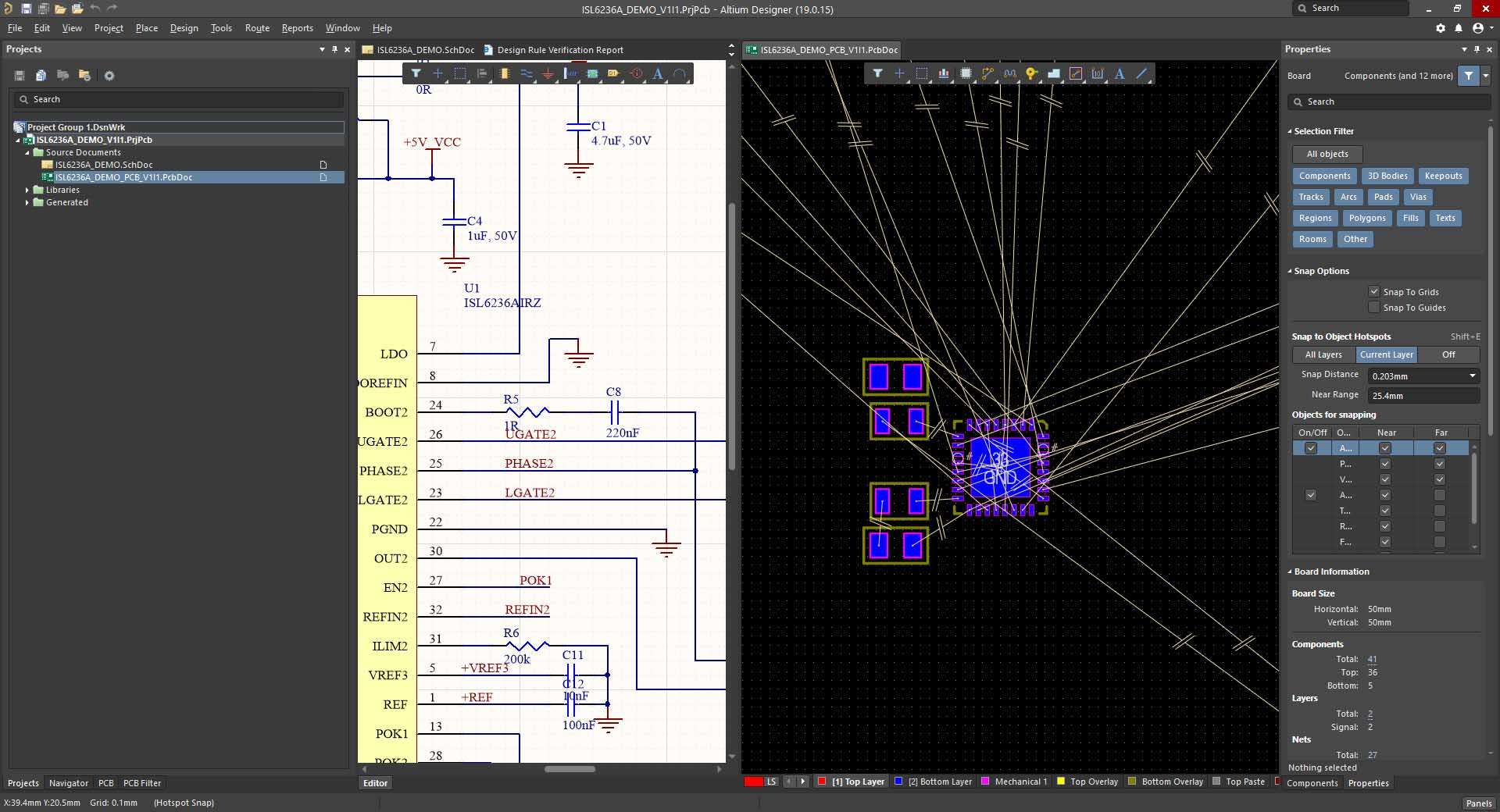Open the Snap Distance dropdown
Screen dimensions: 1500x812
click(1472, 376)
